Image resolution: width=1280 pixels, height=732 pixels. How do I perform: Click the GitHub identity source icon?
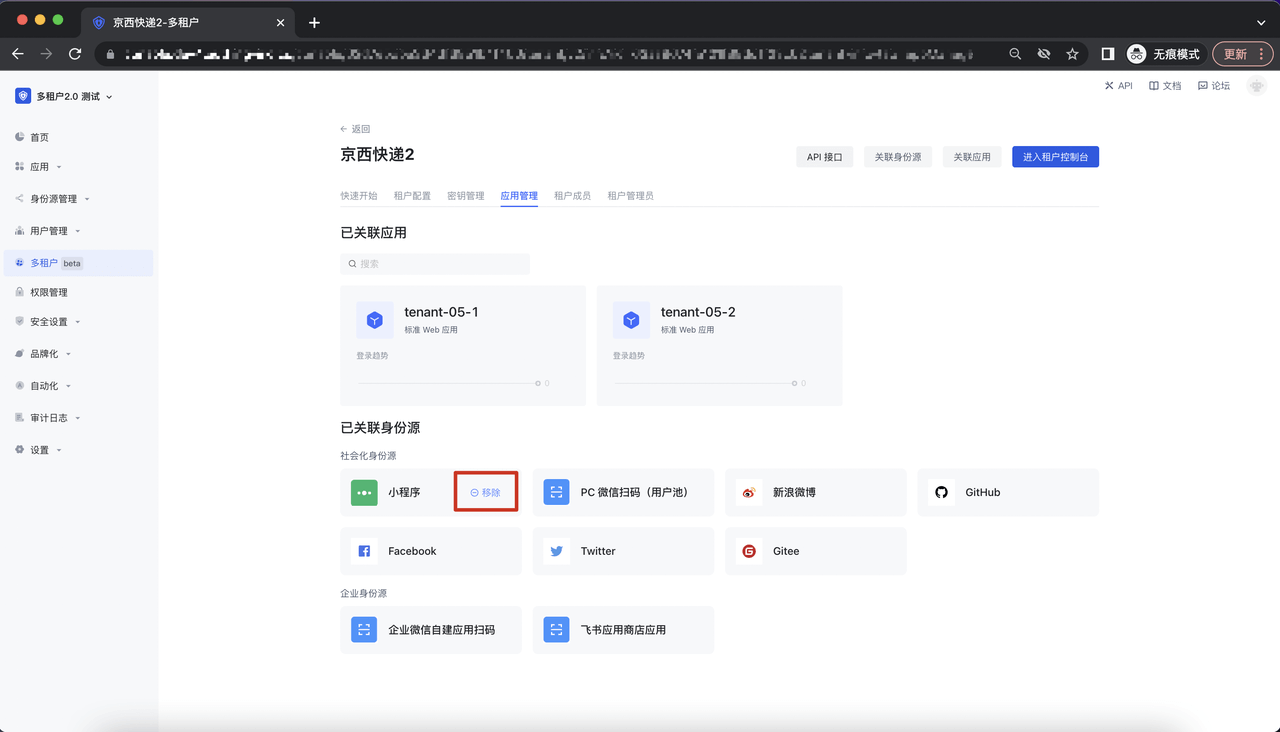coord(941,493)
